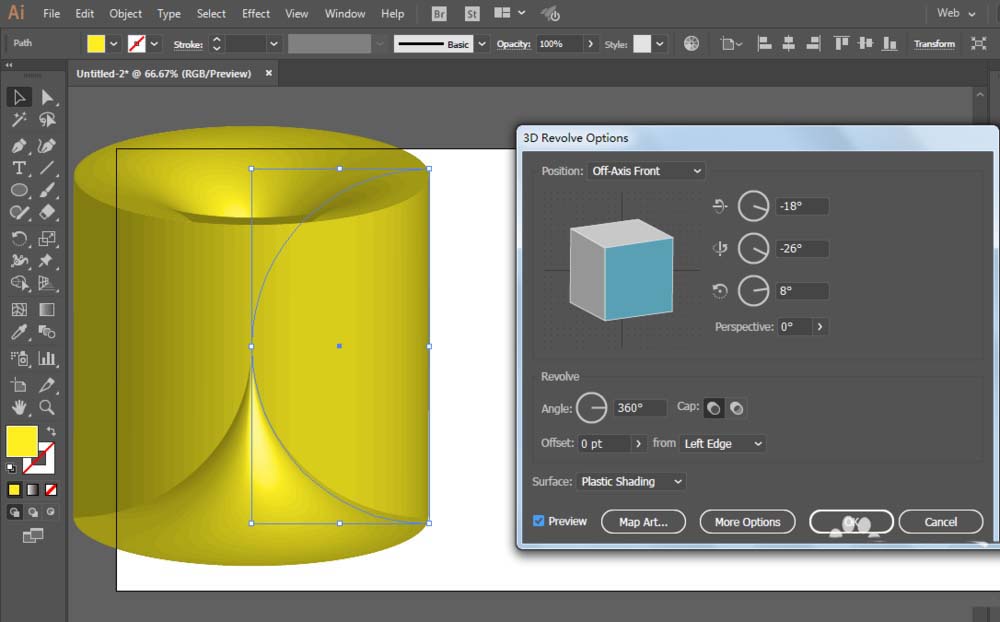The width and height of the screenshot is (1000, 622).
Task: Select the Scale tool
Action: (x=47, y=239)
